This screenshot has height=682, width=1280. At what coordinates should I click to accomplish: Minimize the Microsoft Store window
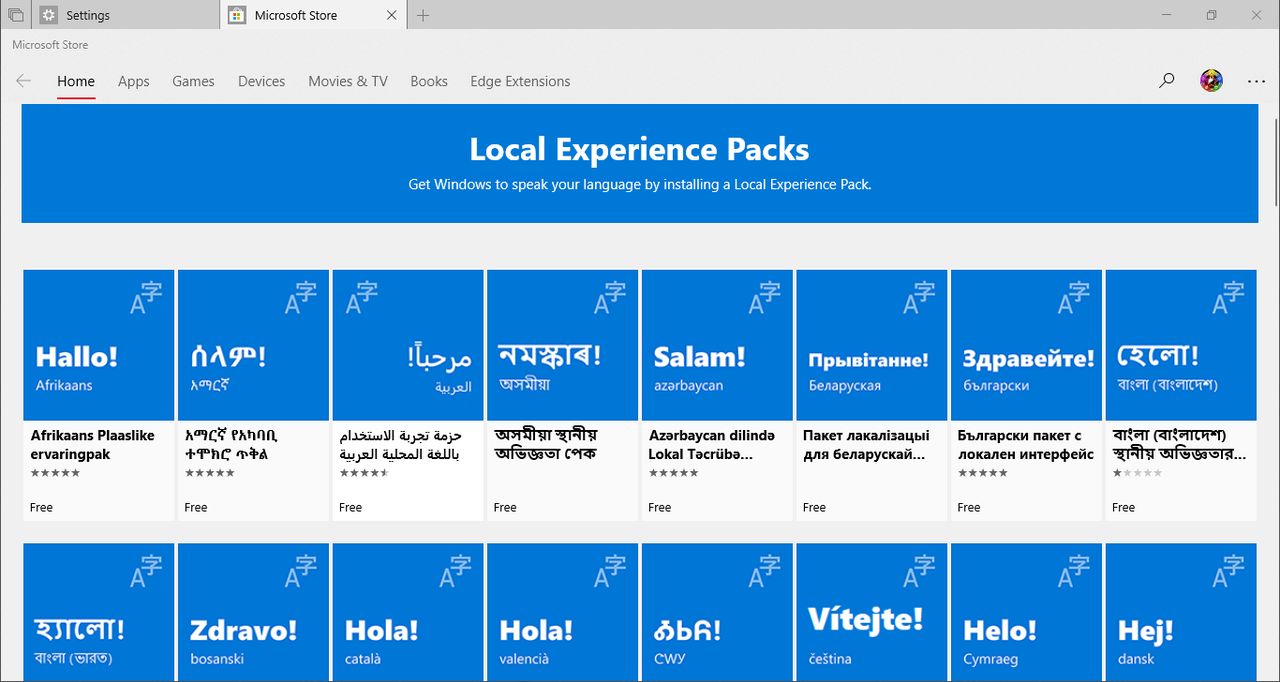tap(1165, 15)
